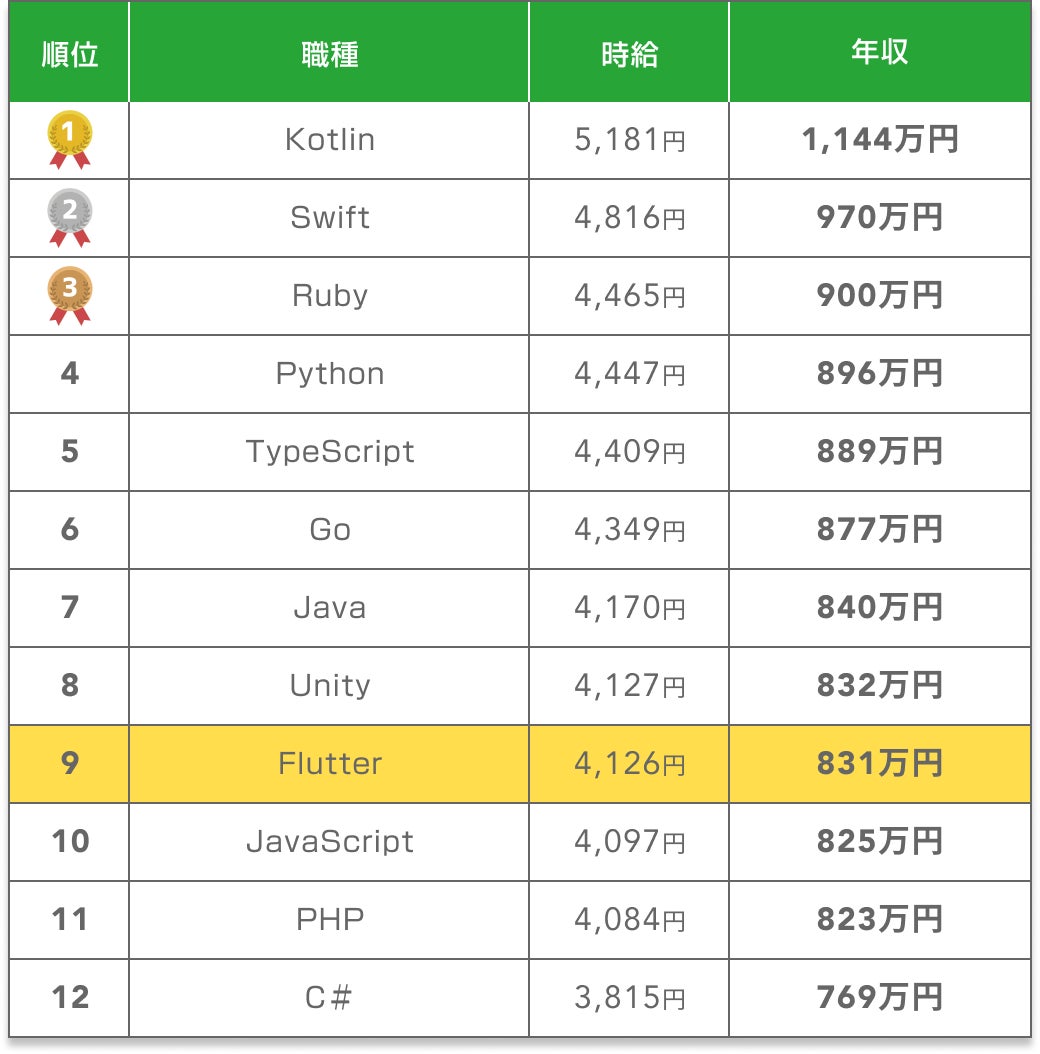
Task: Click the 職種 column header
Action: coord(329,54)
